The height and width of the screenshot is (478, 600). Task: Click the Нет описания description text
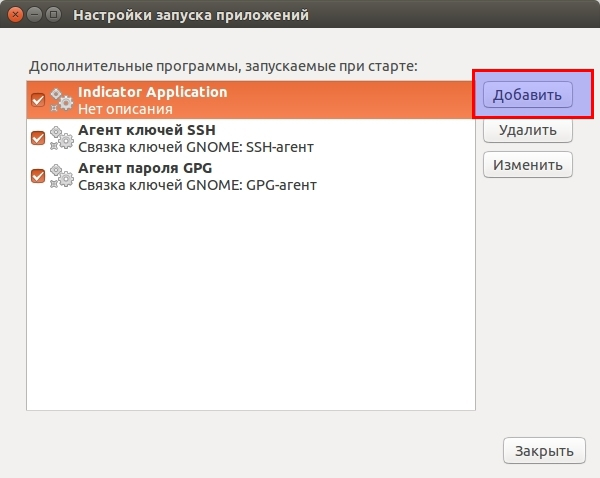pos(125,109)
